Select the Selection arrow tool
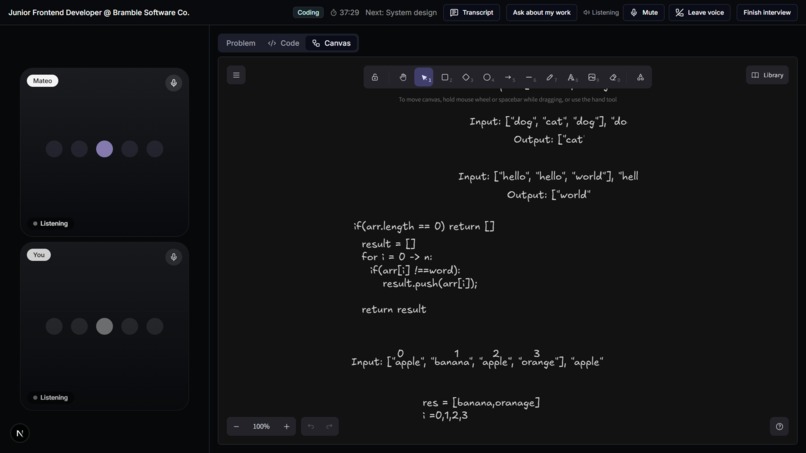The image size is (806, 453). pyautogui.click(x=424, y=77)
